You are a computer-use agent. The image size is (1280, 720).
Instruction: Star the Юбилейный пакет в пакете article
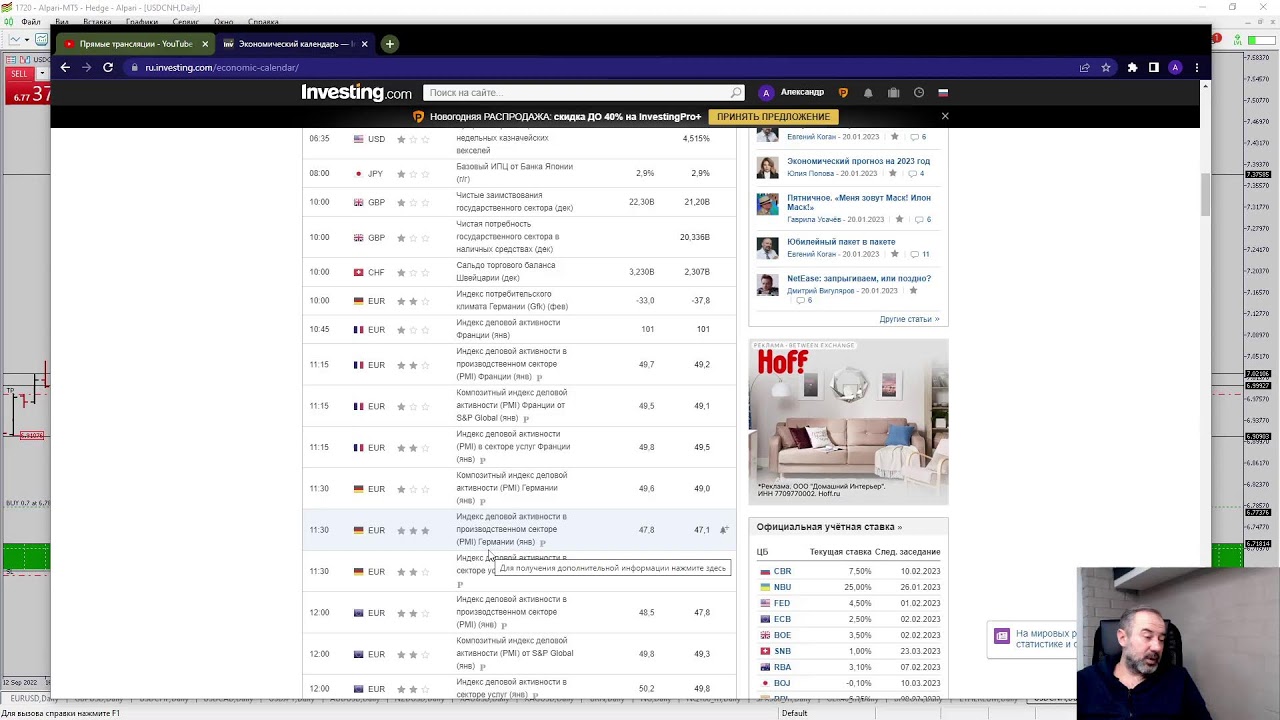pos(894,254)
